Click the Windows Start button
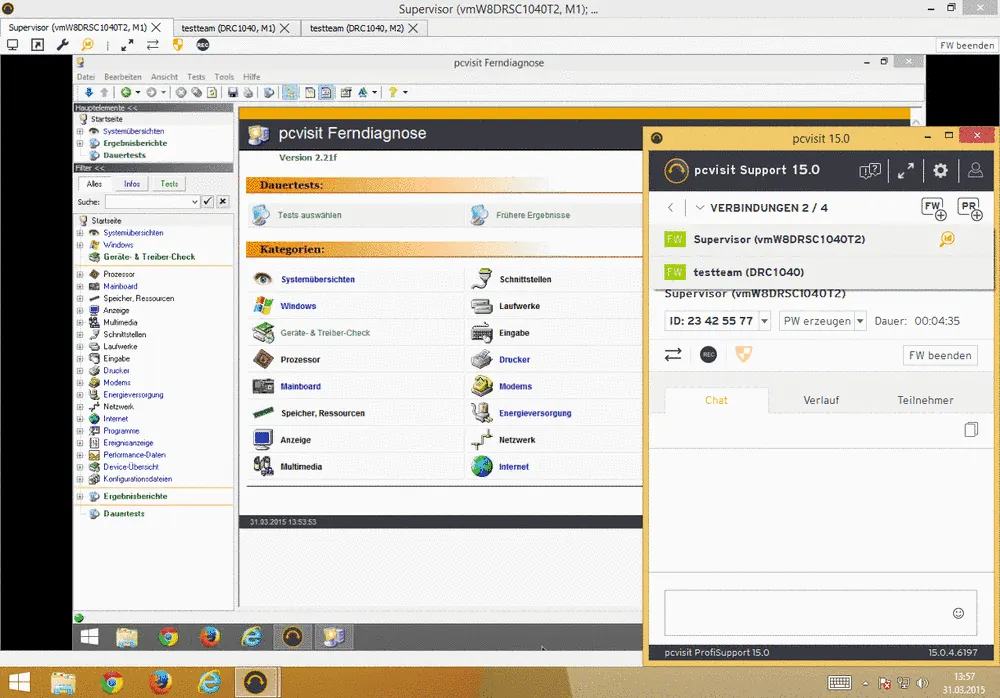Image resolution: width=1000 pixels, height=698 pixels. (19, 683)
